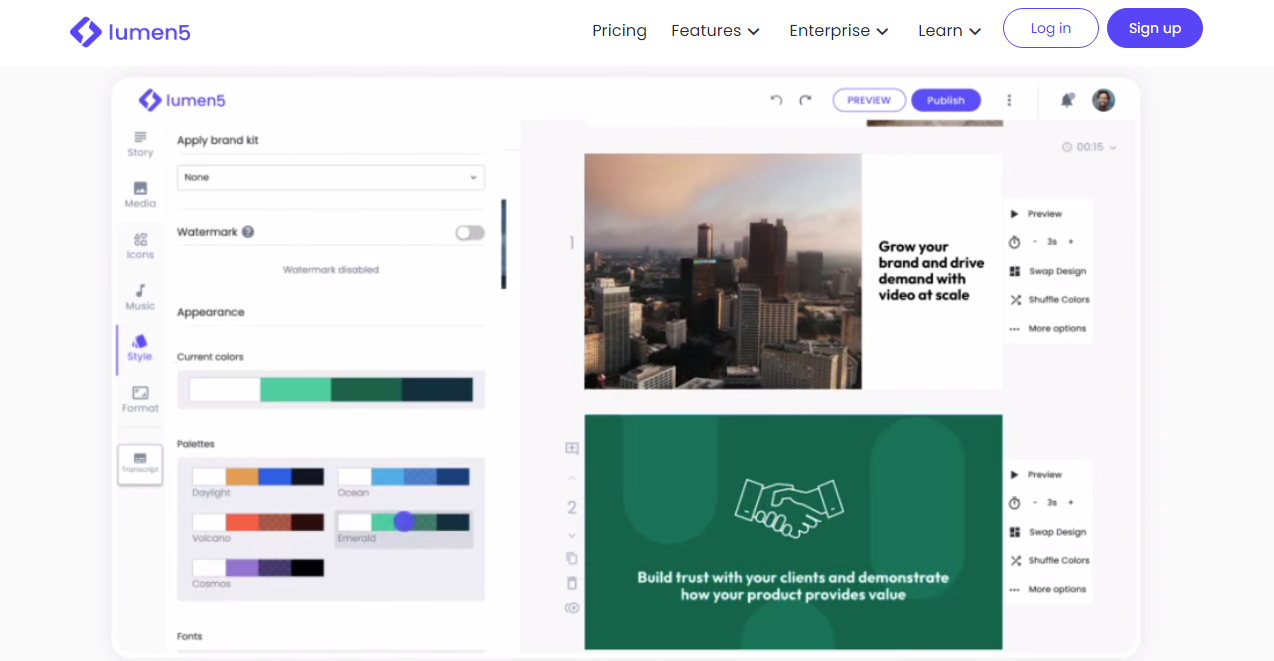Expand the Learn menu
Viewport: 1274px width, 661px height.
coord(950,31)
